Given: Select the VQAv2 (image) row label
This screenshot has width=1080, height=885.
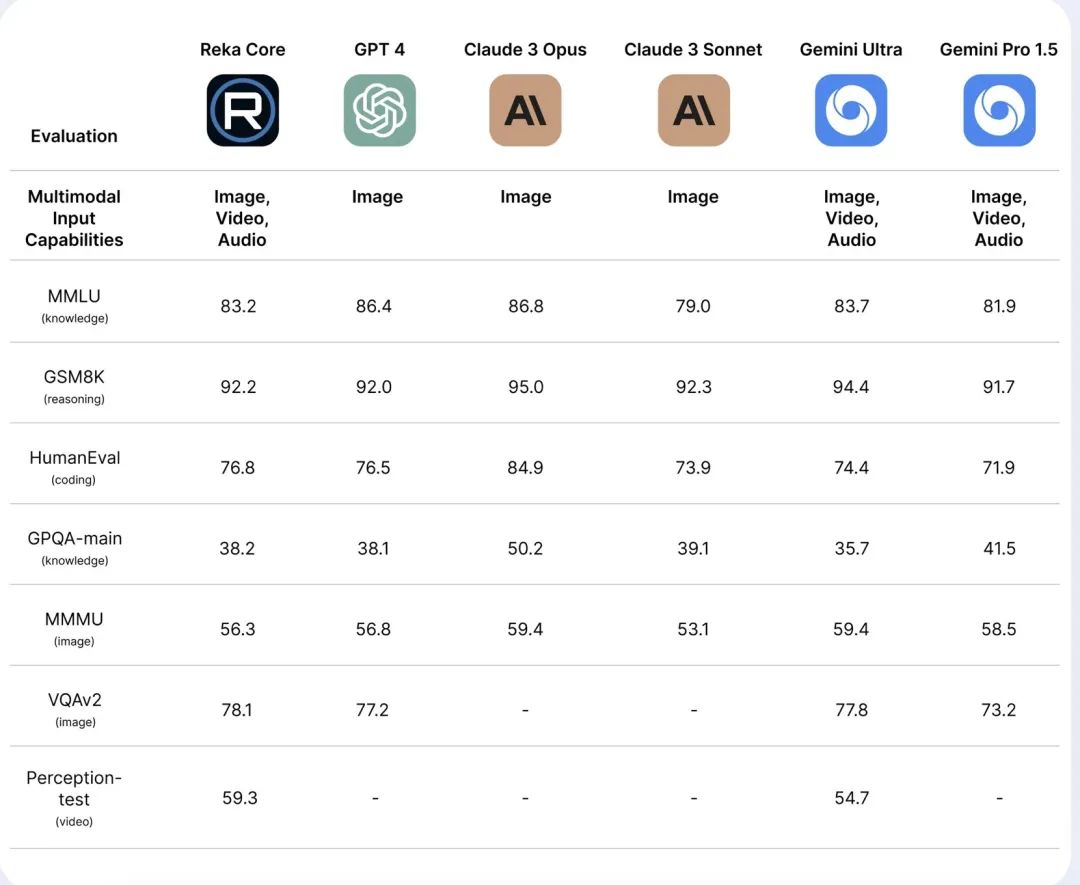Looking at the screenshot, I should (74, 709).
